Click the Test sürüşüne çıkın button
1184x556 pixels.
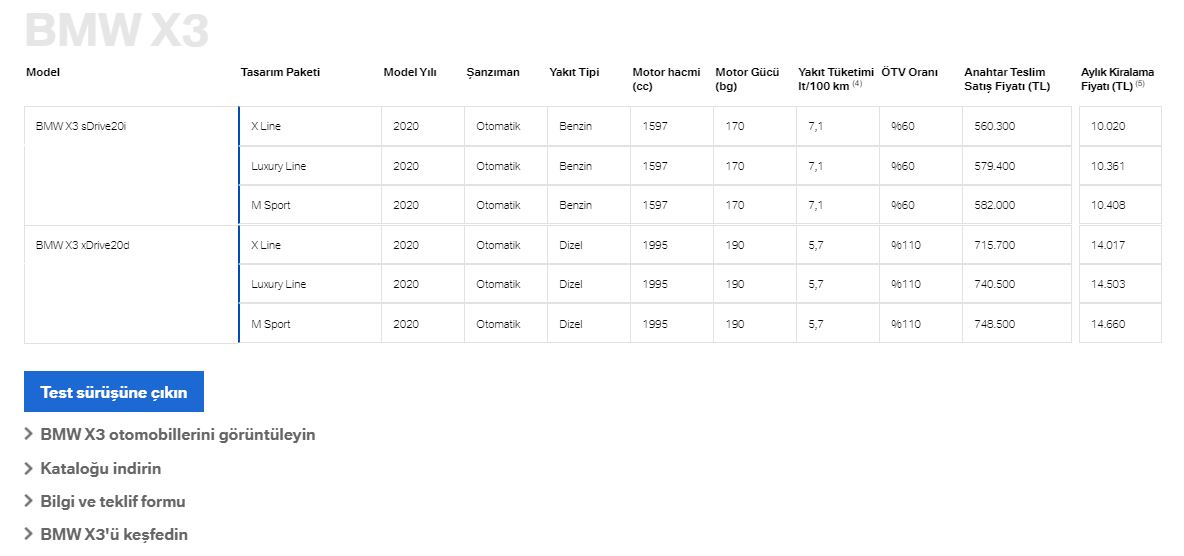click(x=114, y=391)
